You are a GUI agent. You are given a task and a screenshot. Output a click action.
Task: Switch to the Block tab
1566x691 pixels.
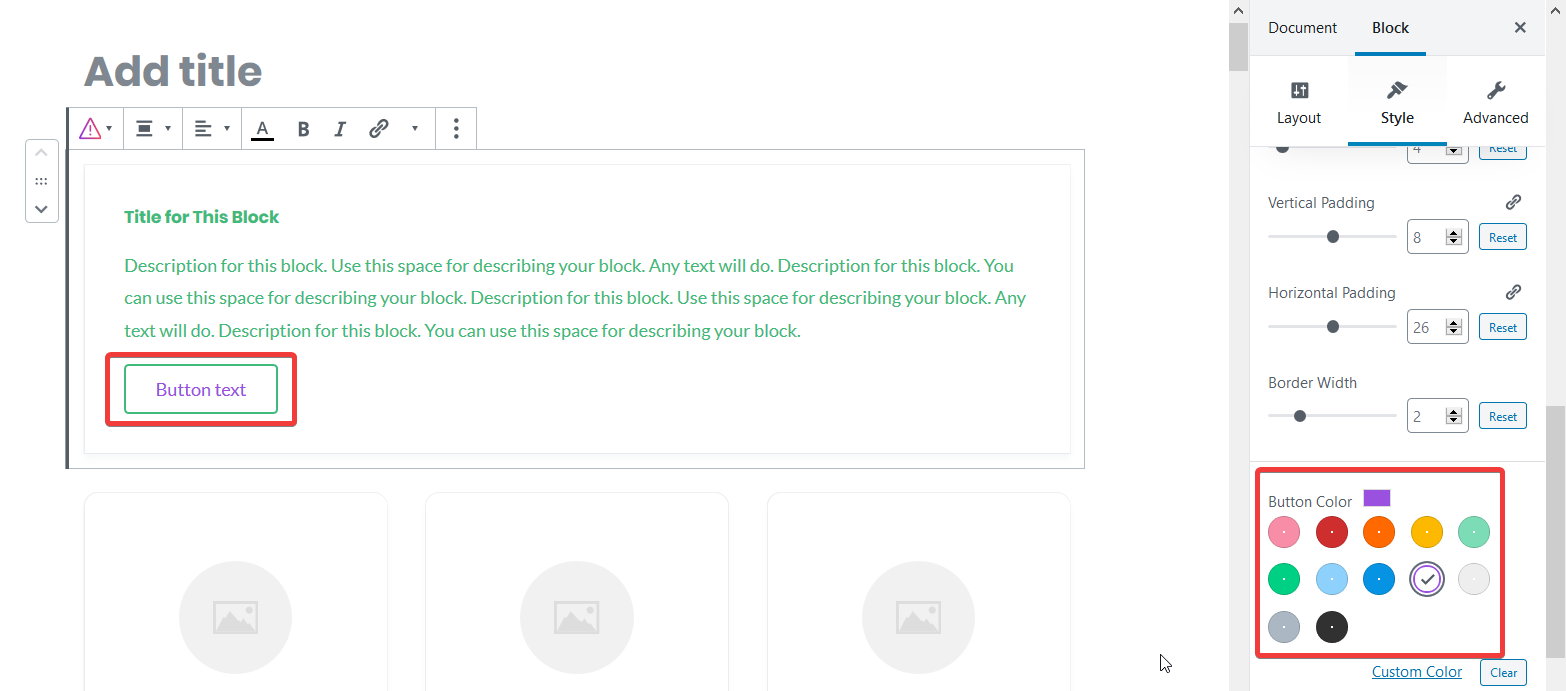[x=1390, y=28]
